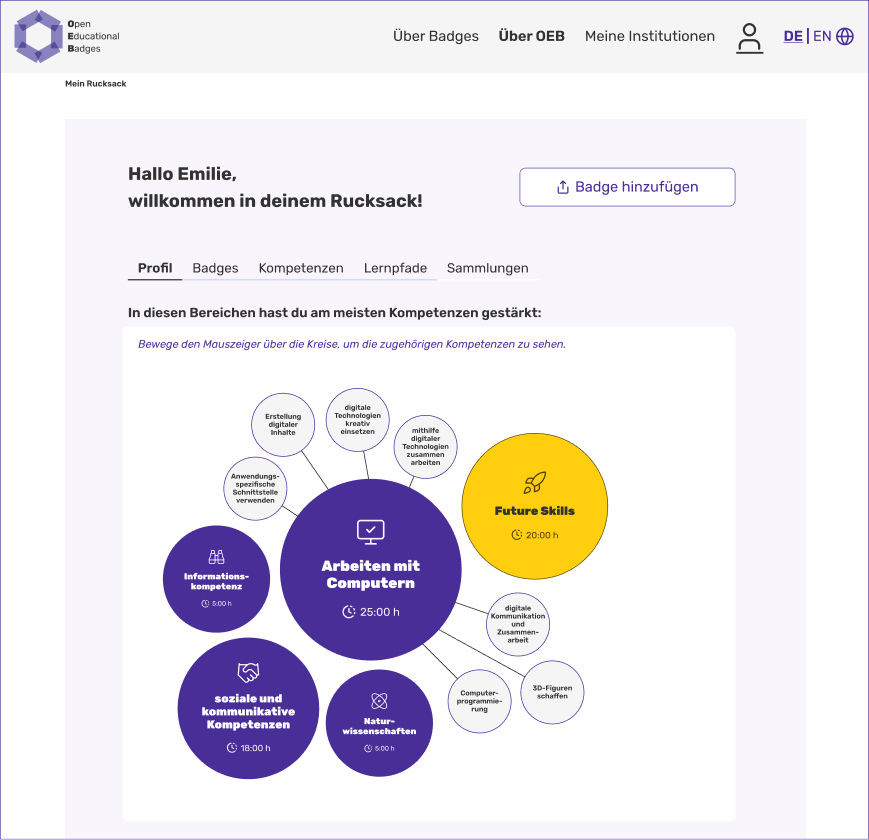The image size is (869, 840).
Task: Click the clock icon beside 25:00 h
Action: tap(349, 612)
